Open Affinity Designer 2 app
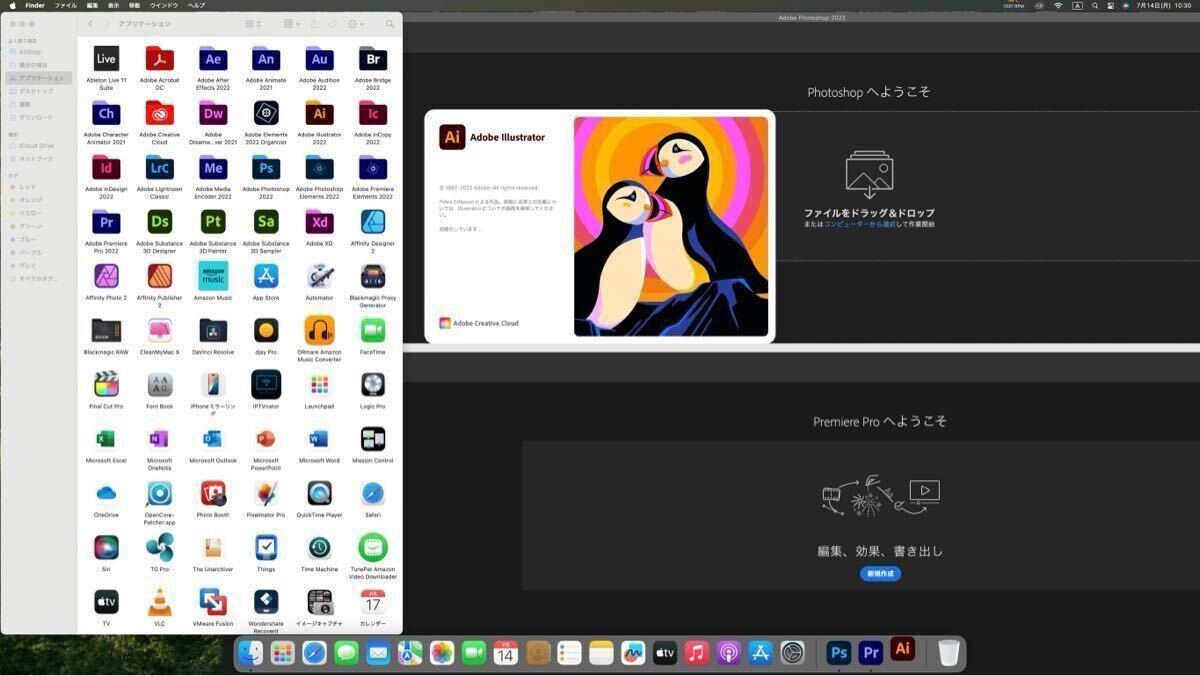The image size is (1200, 676). [373, 221]
